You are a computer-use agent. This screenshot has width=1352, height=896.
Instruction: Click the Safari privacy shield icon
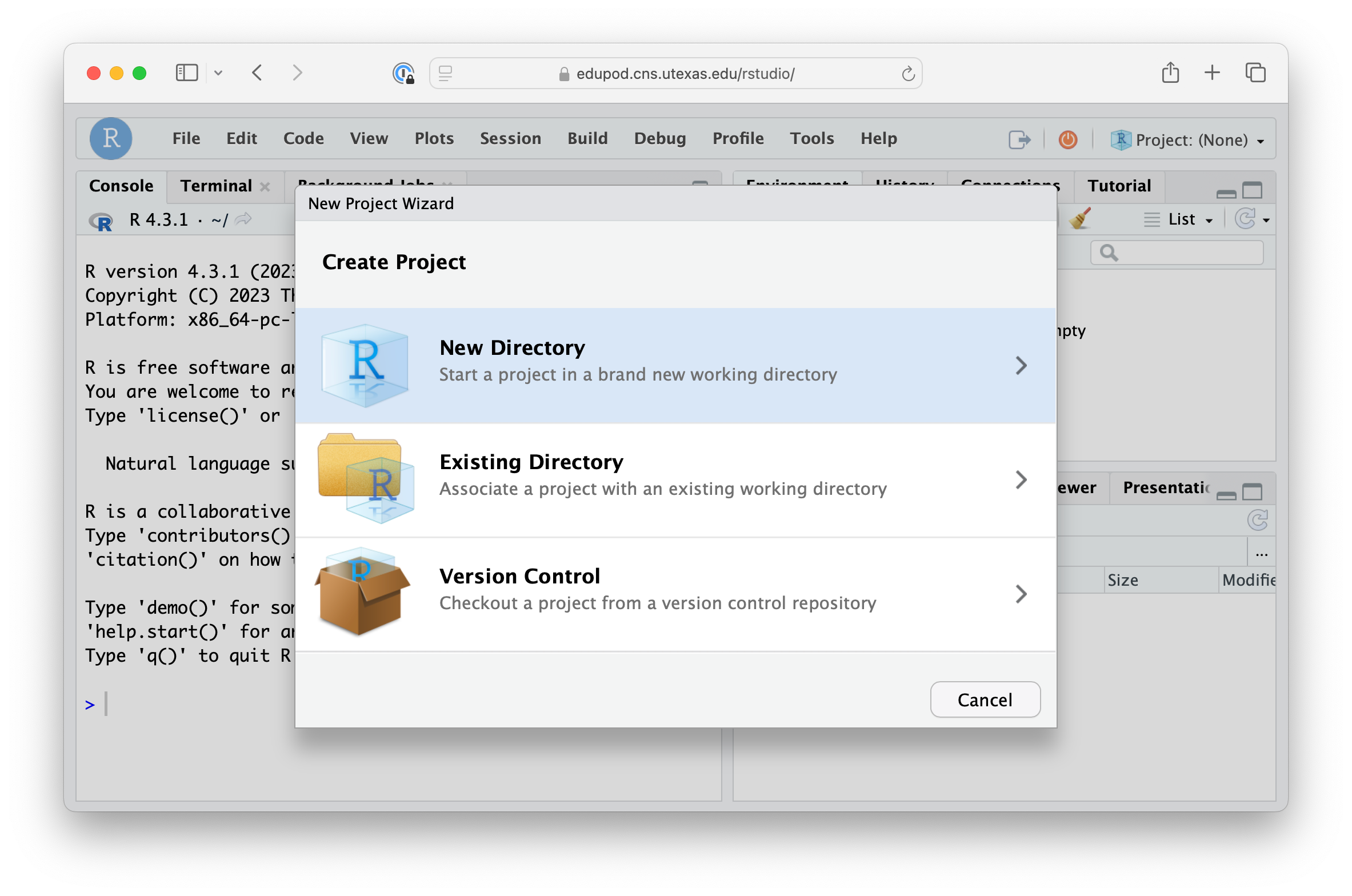pyautogui.click(x=403, y=74)
